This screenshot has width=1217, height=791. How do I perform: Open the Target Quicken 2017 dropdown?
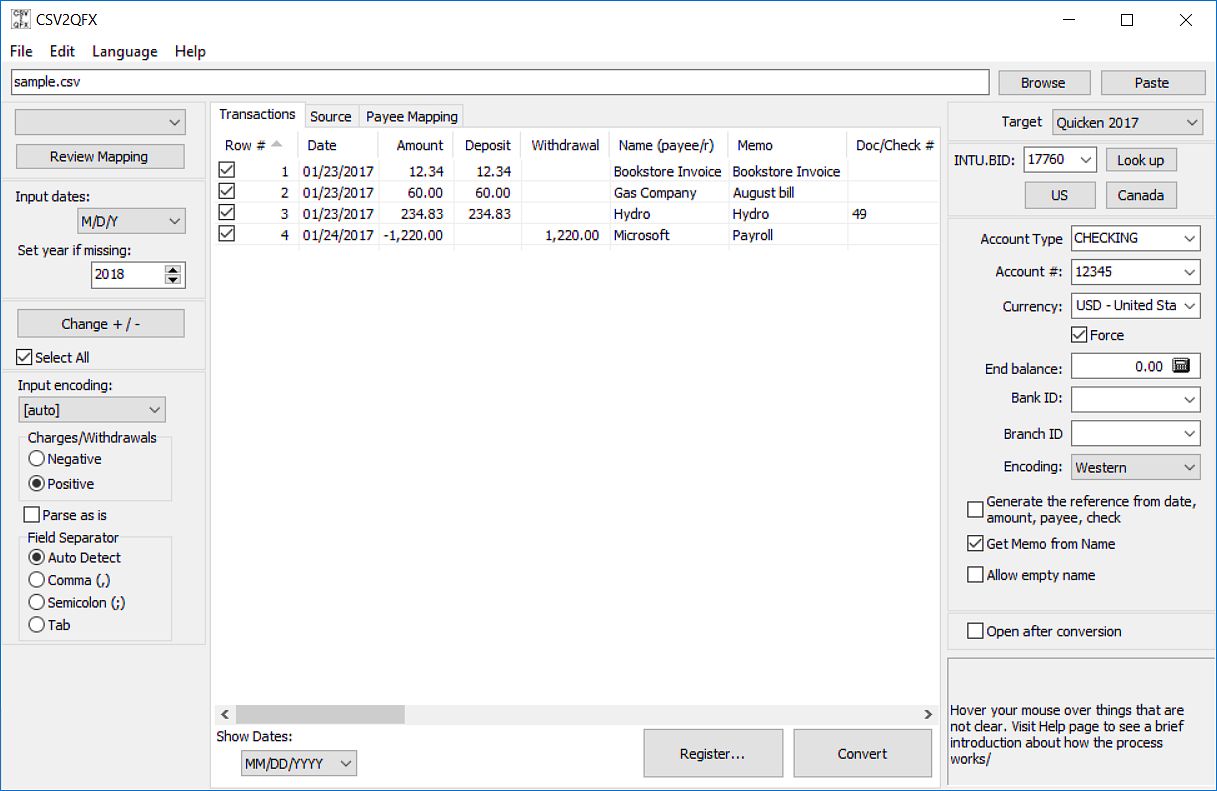point(1127,122)
